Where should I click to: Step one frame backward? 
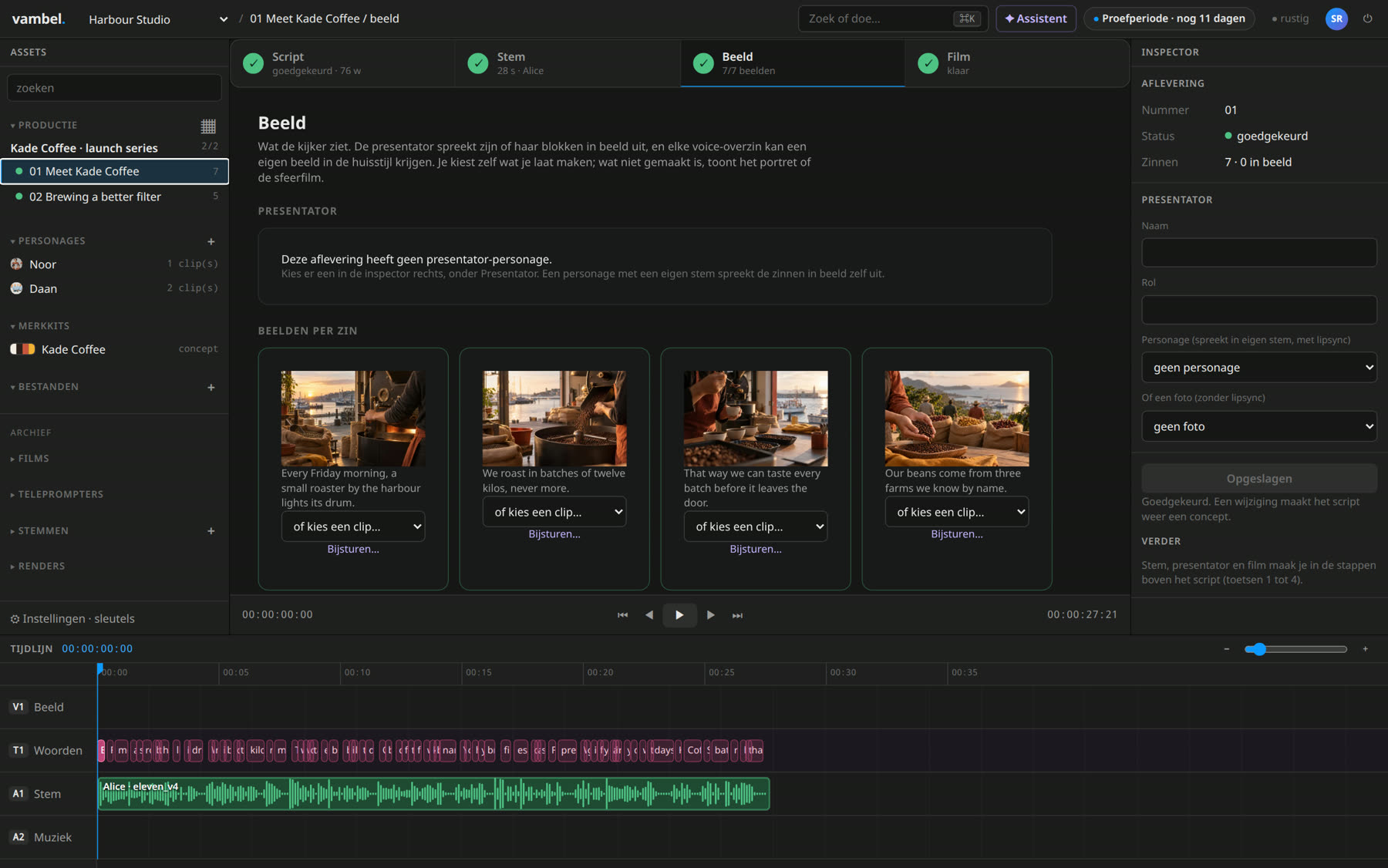[x=649, y=615]
